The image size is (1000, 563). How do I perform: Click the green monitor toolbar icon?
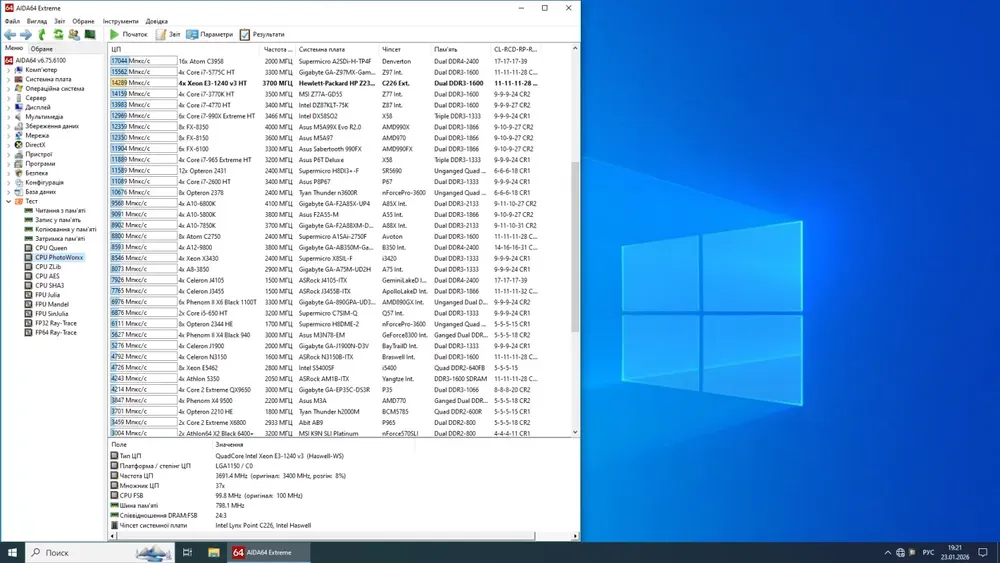[90, 34]
